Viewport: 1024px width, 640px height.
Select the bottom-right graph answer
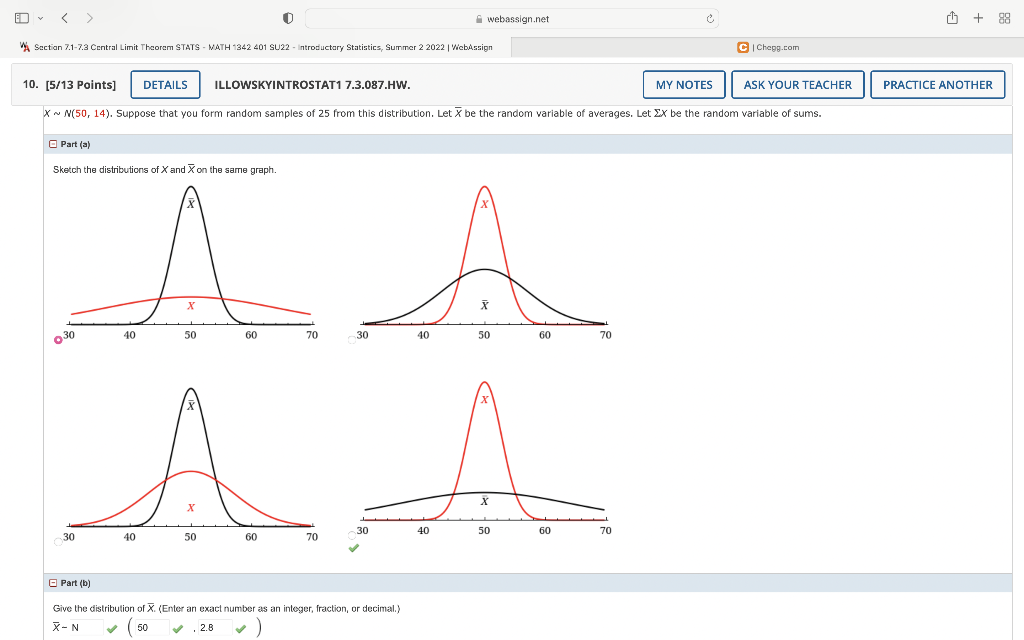click(x=351, y=535)
